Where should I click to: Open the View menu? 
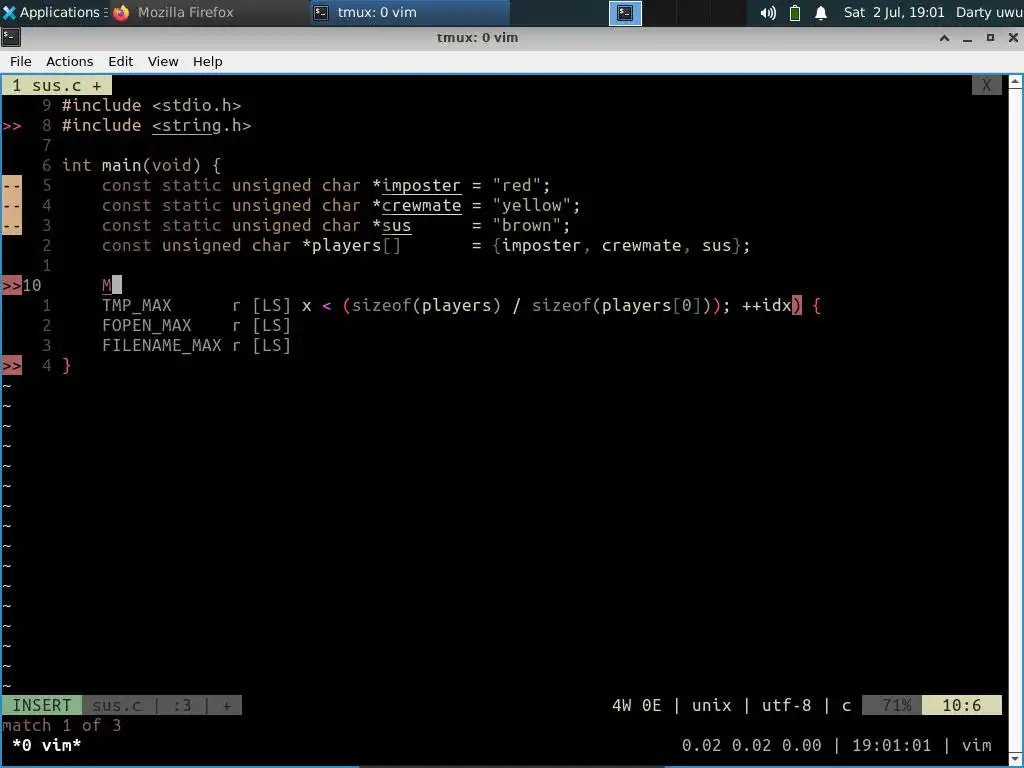pyautogui.click(x=163, y=61)
